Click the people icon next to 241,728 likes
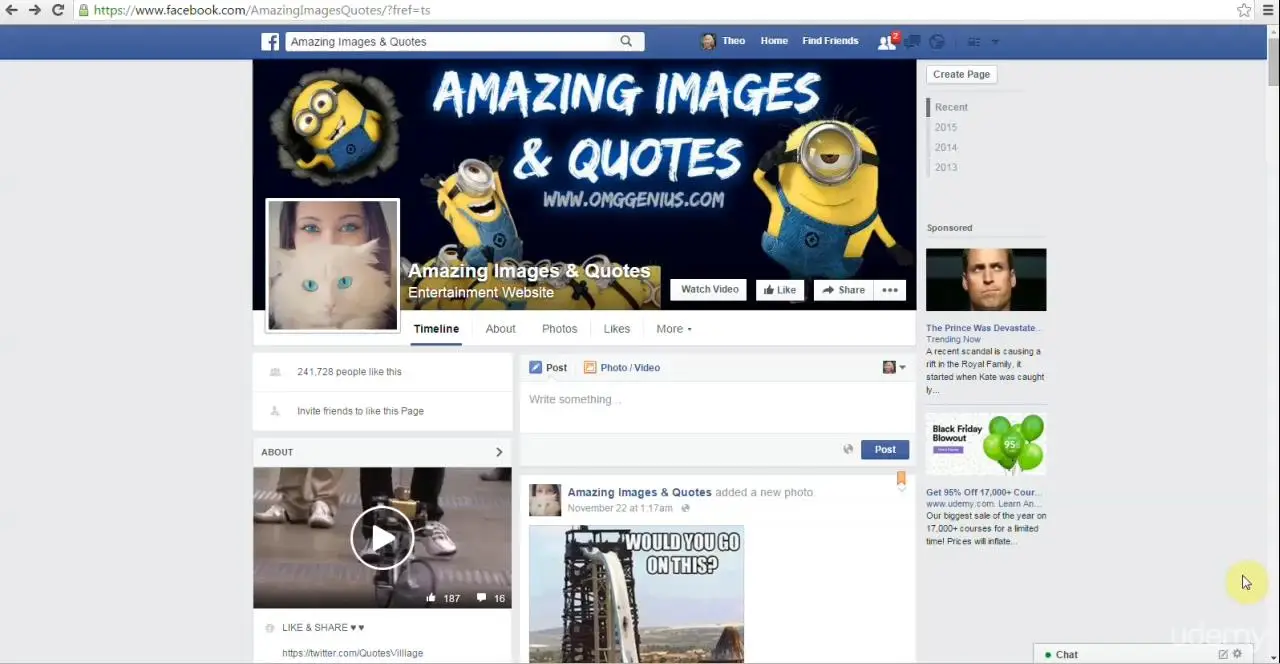The height and width of the screenshot is (664, 1280). (275, 372)
